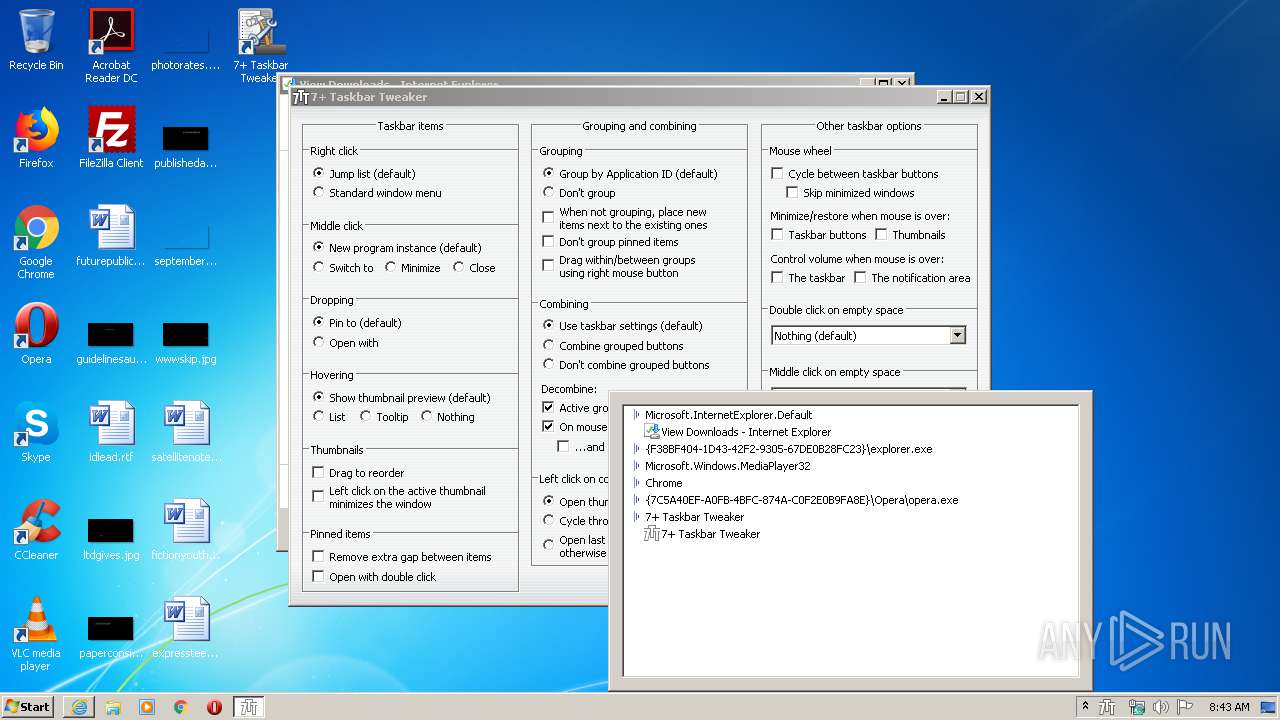
Task: Select List hovering option
Action: (329, 416)
